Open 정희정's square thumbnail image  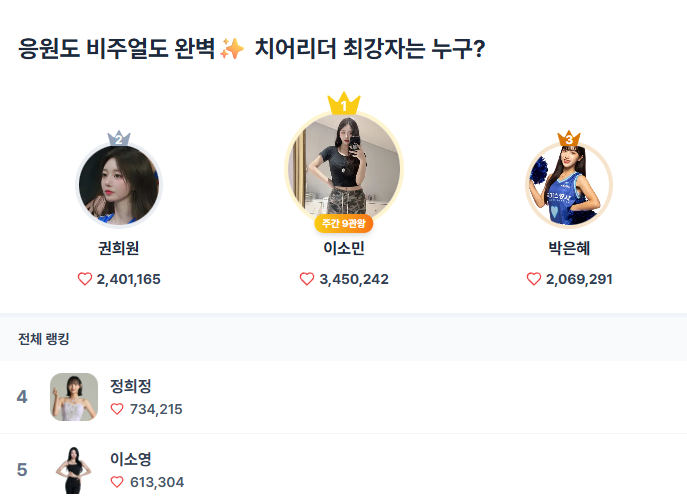[x=74, y=397]
